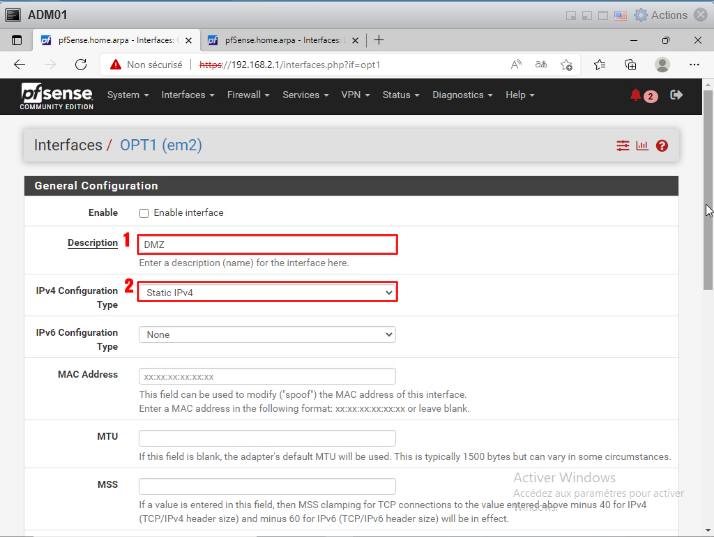Switch to the second pfSense browser tab

[282, 40]
